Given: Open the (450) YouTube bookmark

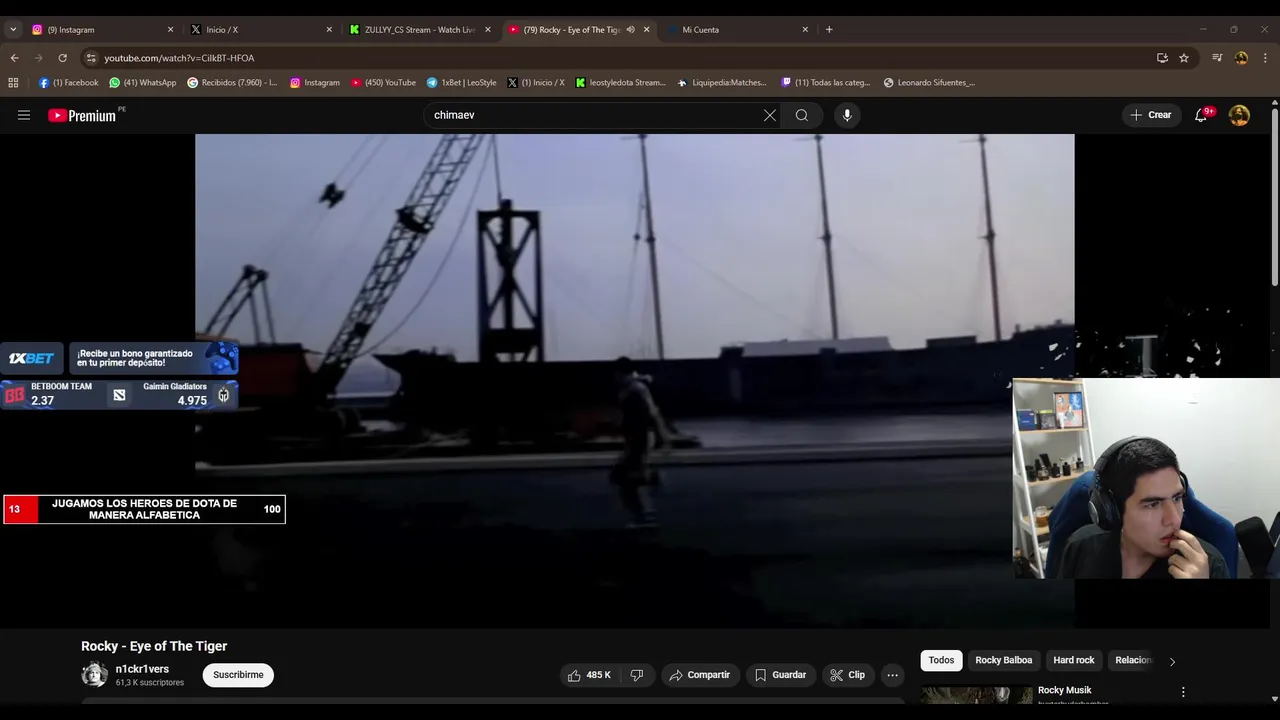Looking at the screenshot, I should [383, 83].
